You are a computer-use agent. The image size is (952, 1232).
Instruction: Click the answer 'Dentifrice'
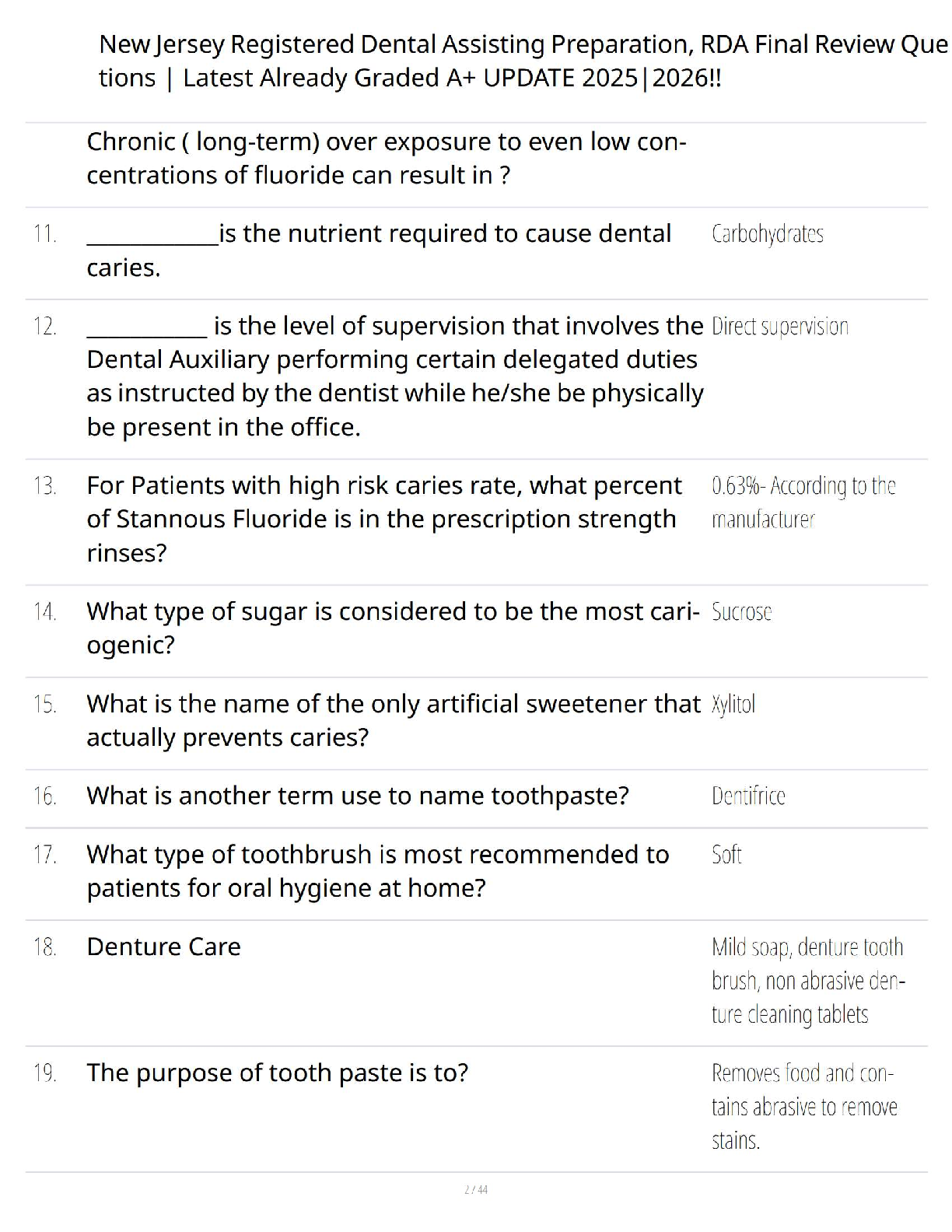(748, 796)
